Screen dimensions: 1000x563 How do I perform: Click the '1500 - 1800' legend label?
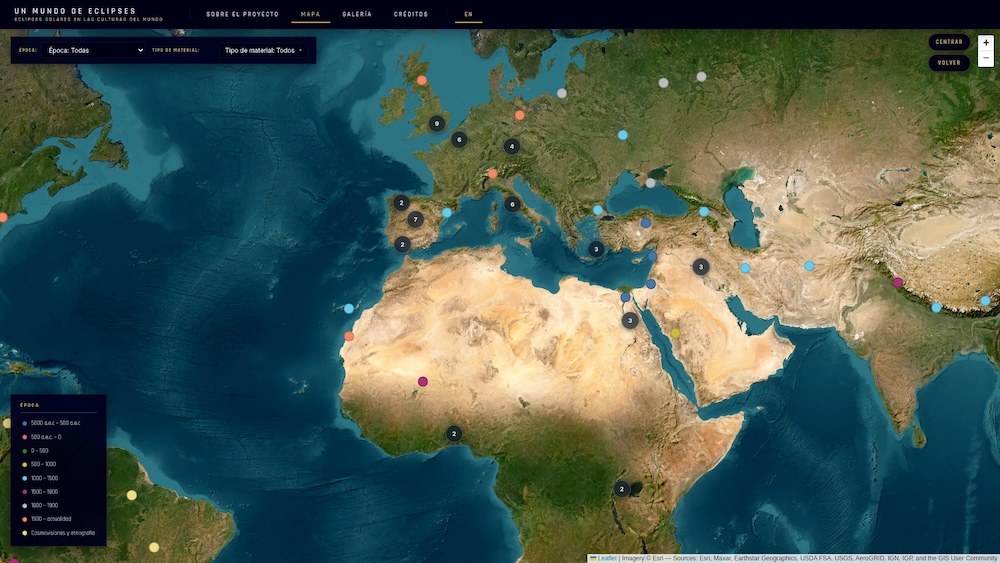[45, 492]
